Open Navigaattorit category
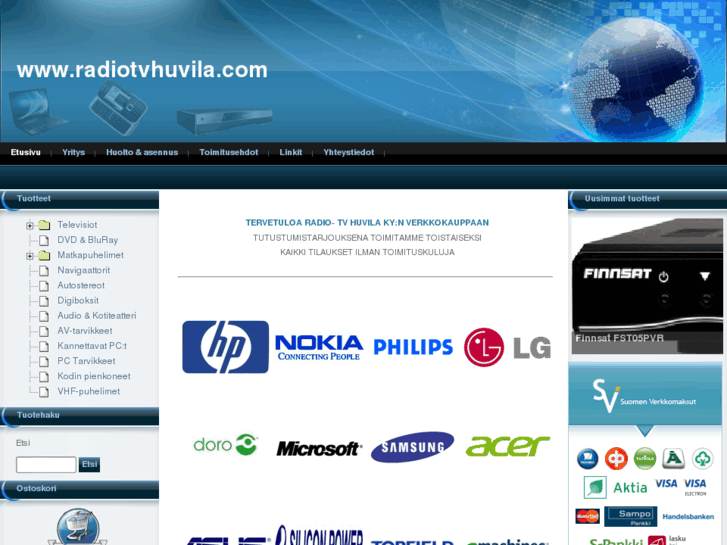The width and height of the screenshot is (727, 545). pyautogui.click(x=83, y=270)
